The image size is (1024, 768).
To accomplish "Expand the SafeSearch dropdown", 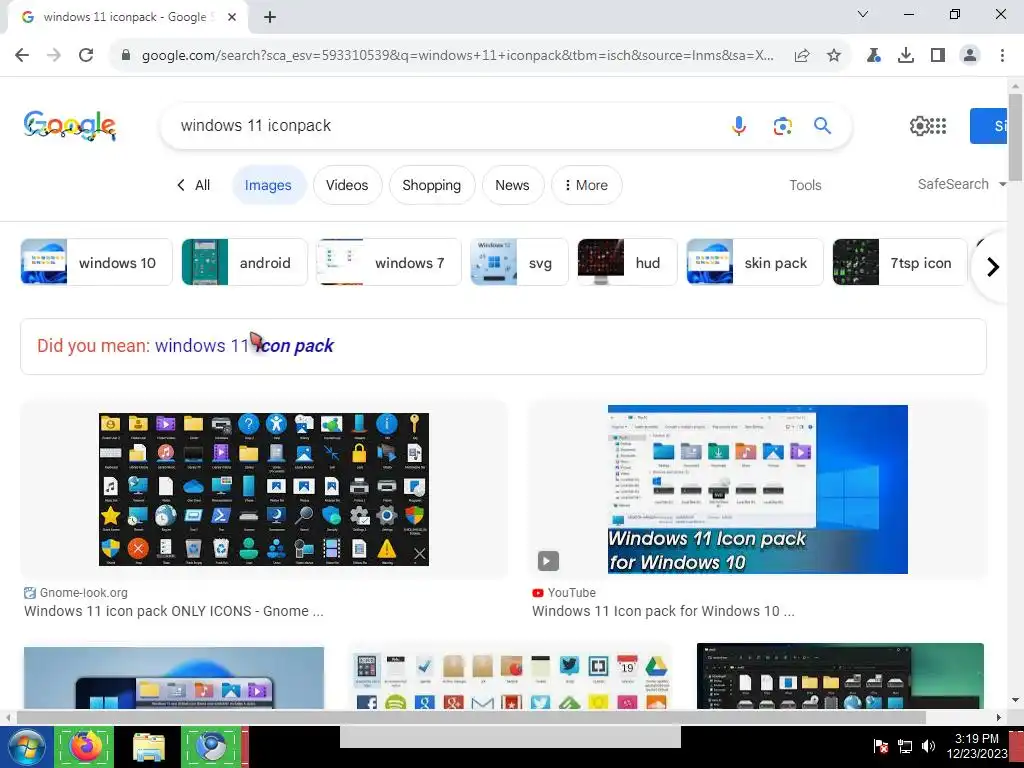I will coord(961,185).
